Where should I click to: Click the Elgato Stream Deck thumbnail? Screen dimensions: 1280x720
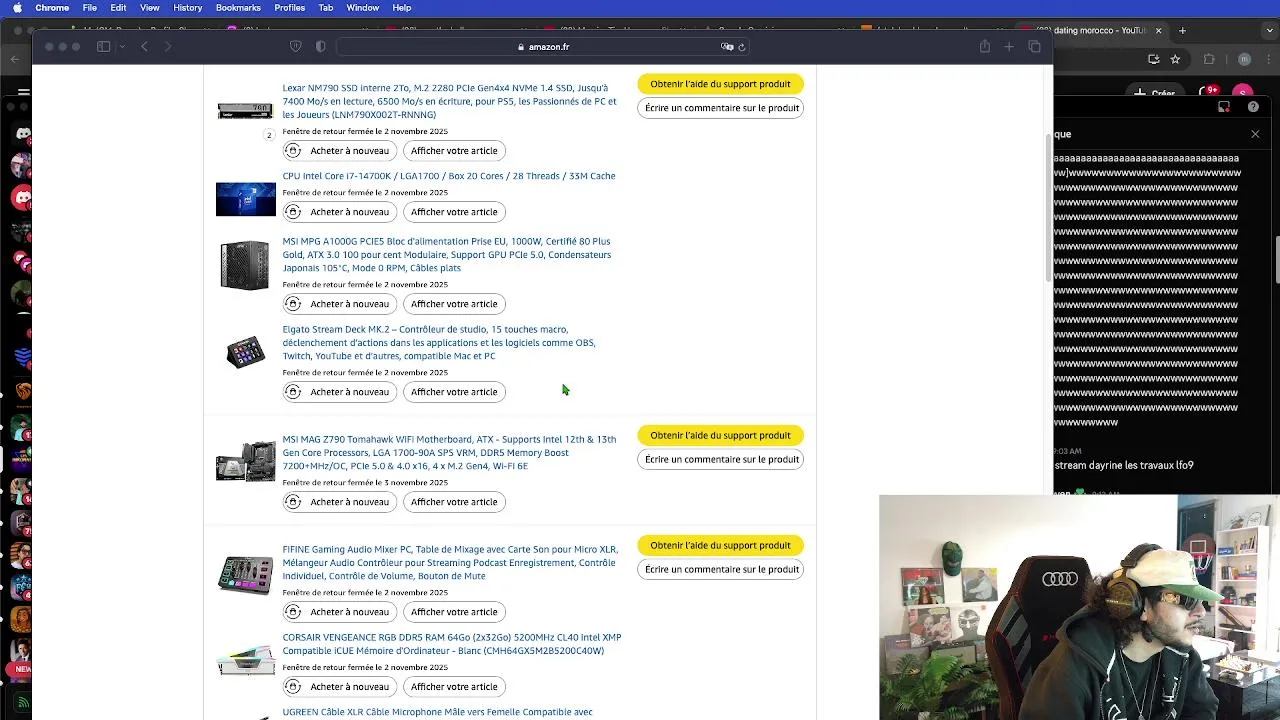pos(245,352)
